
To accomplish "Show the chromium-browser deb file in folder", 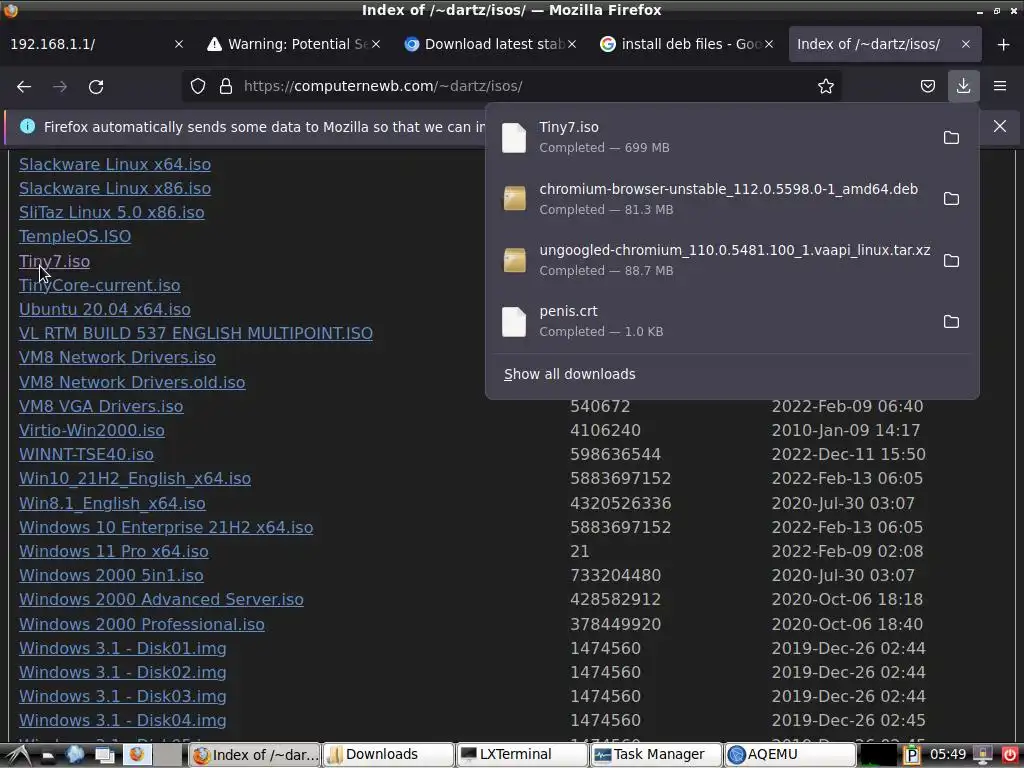I will [x=951, y=199].
